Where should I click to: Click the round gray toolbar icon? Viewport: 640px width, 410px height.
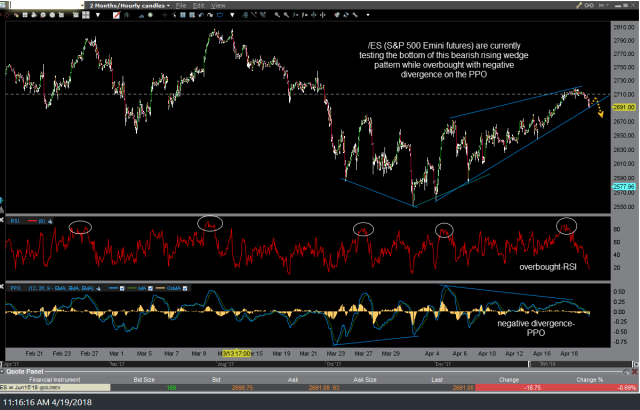click(52, 15)
